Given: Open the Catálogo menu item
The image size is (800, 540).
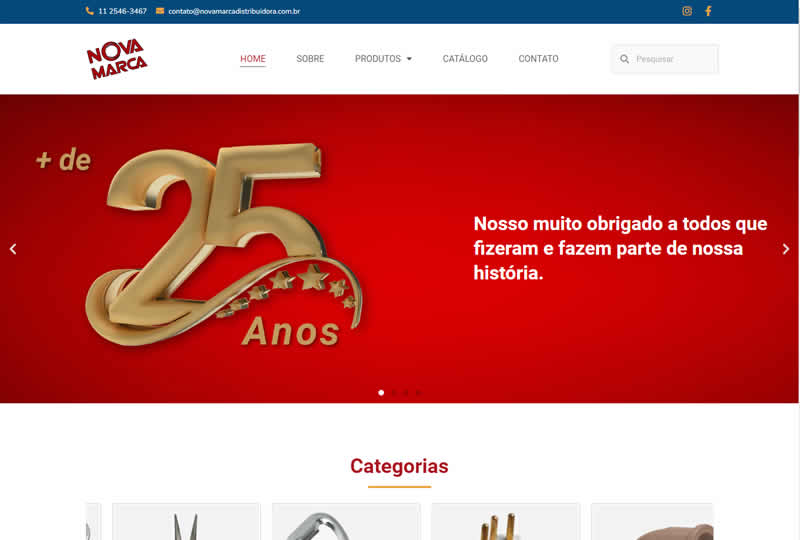Looking at the screenshot, I should (x=465, y=59).
